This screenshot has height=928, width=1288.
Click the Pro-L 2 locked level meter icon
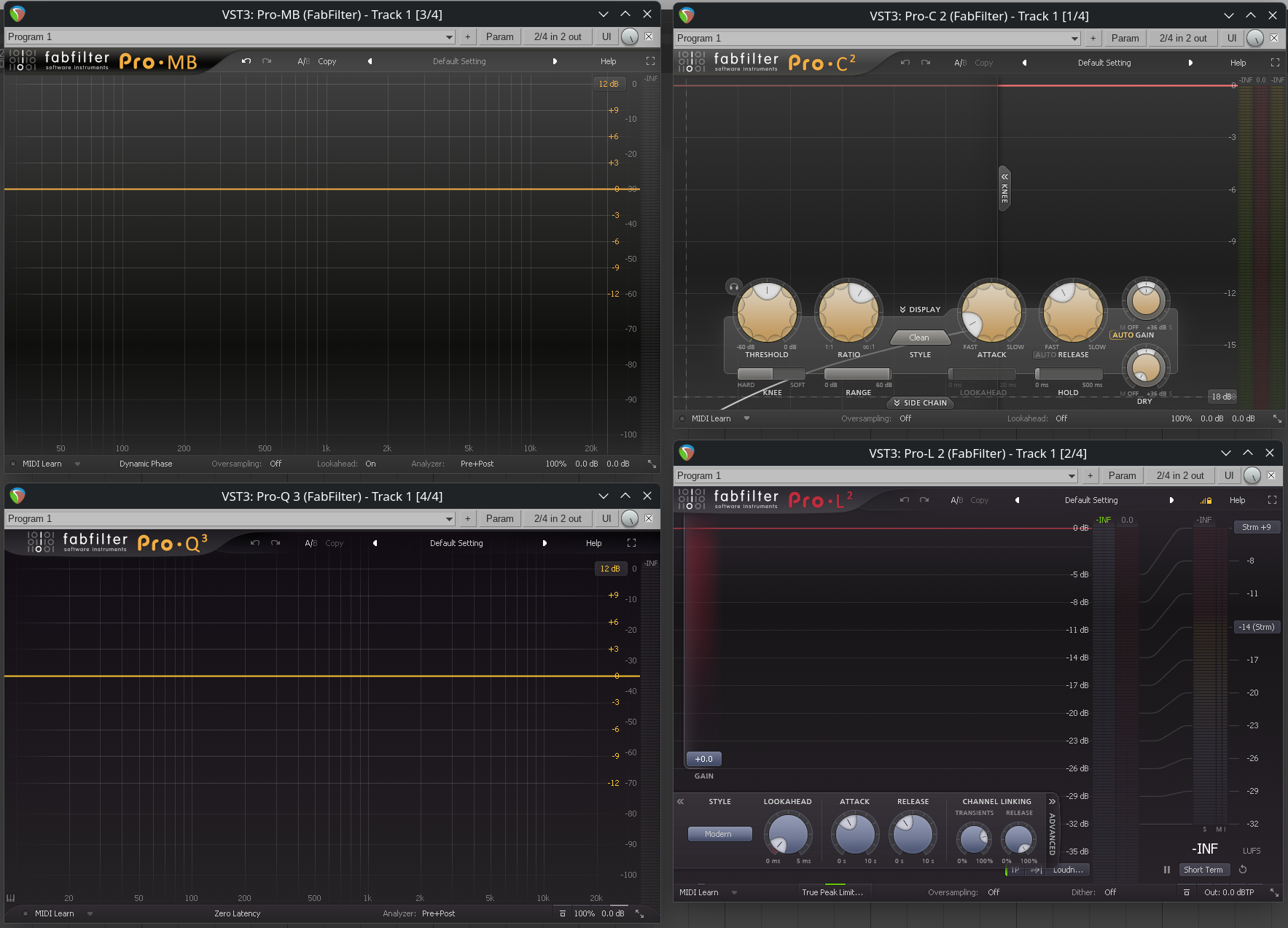click(1206, 500)
